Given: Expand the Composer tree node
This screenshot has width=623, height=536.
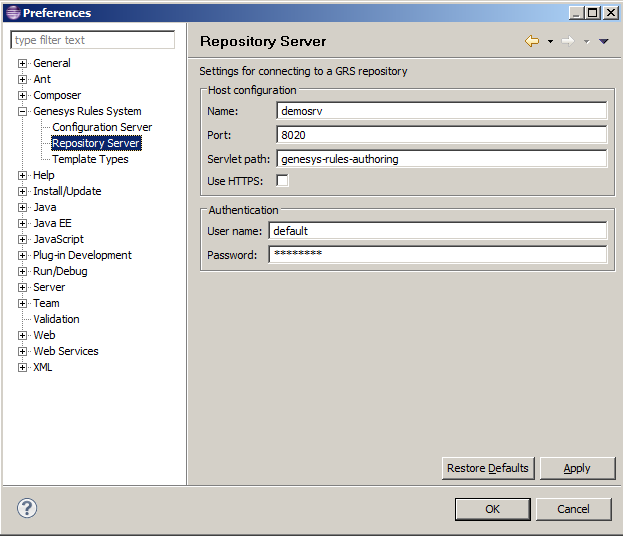Looking at the screenshot, I should pyautogui.click(x=23, y=95).
